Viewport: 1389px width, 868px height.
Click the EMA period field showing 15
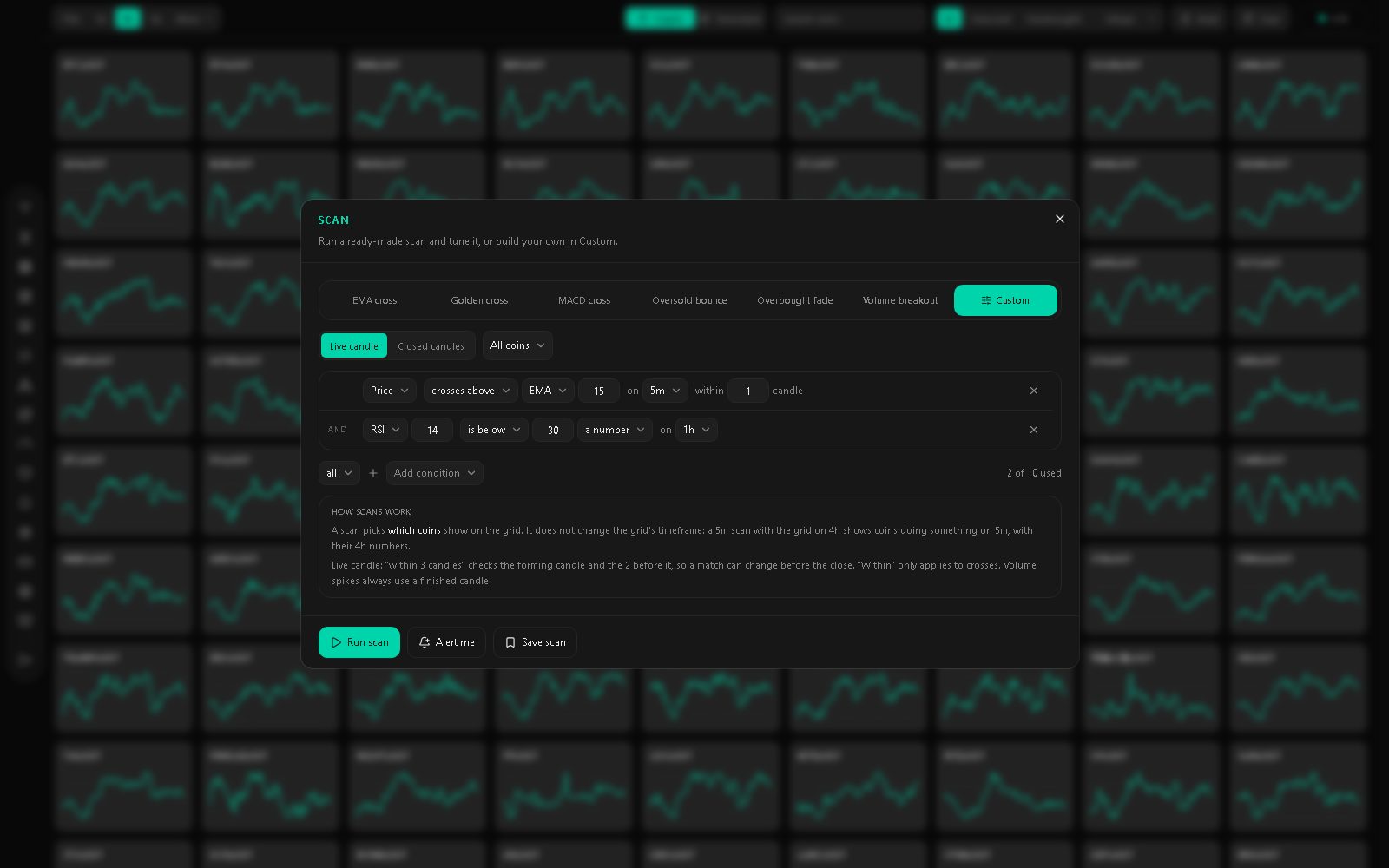coord(599,391)
